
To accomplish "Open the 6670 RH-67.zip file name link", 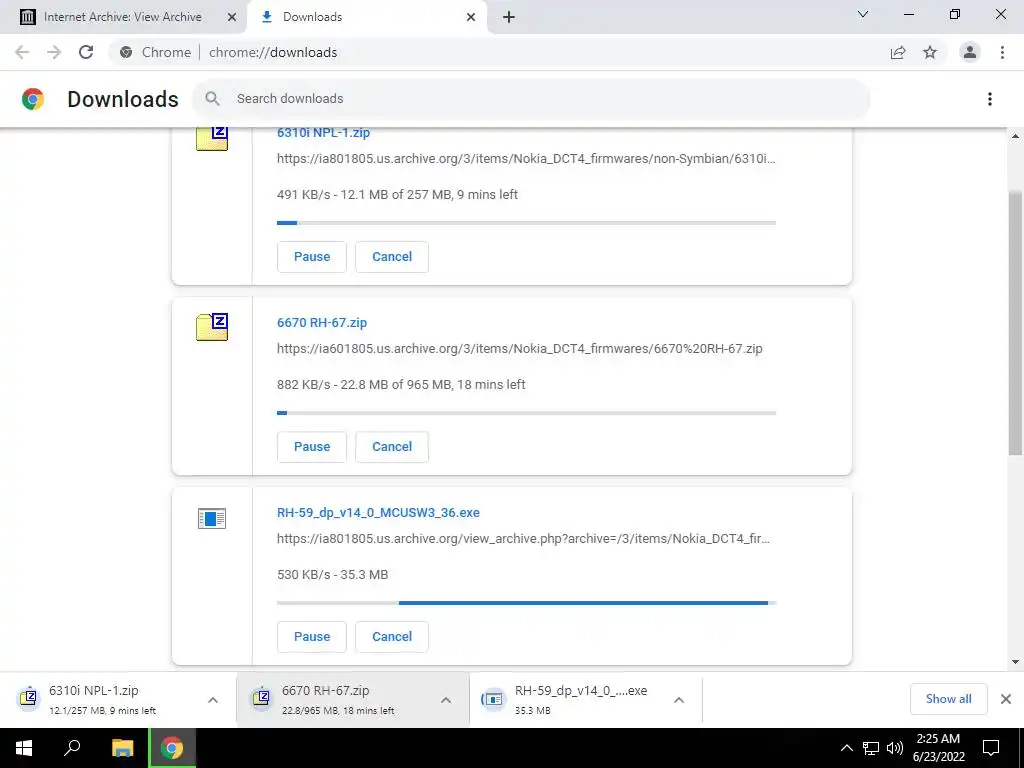I will (322, 323).
